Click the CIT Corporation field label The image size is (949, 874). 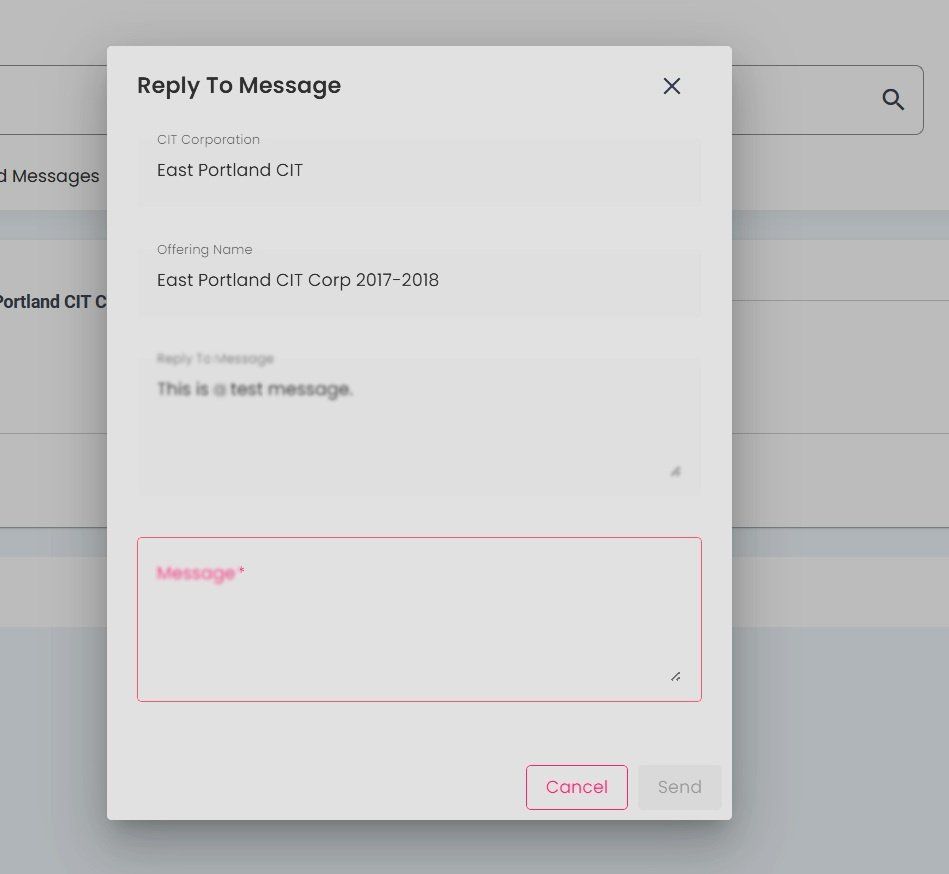pos(208,140)
